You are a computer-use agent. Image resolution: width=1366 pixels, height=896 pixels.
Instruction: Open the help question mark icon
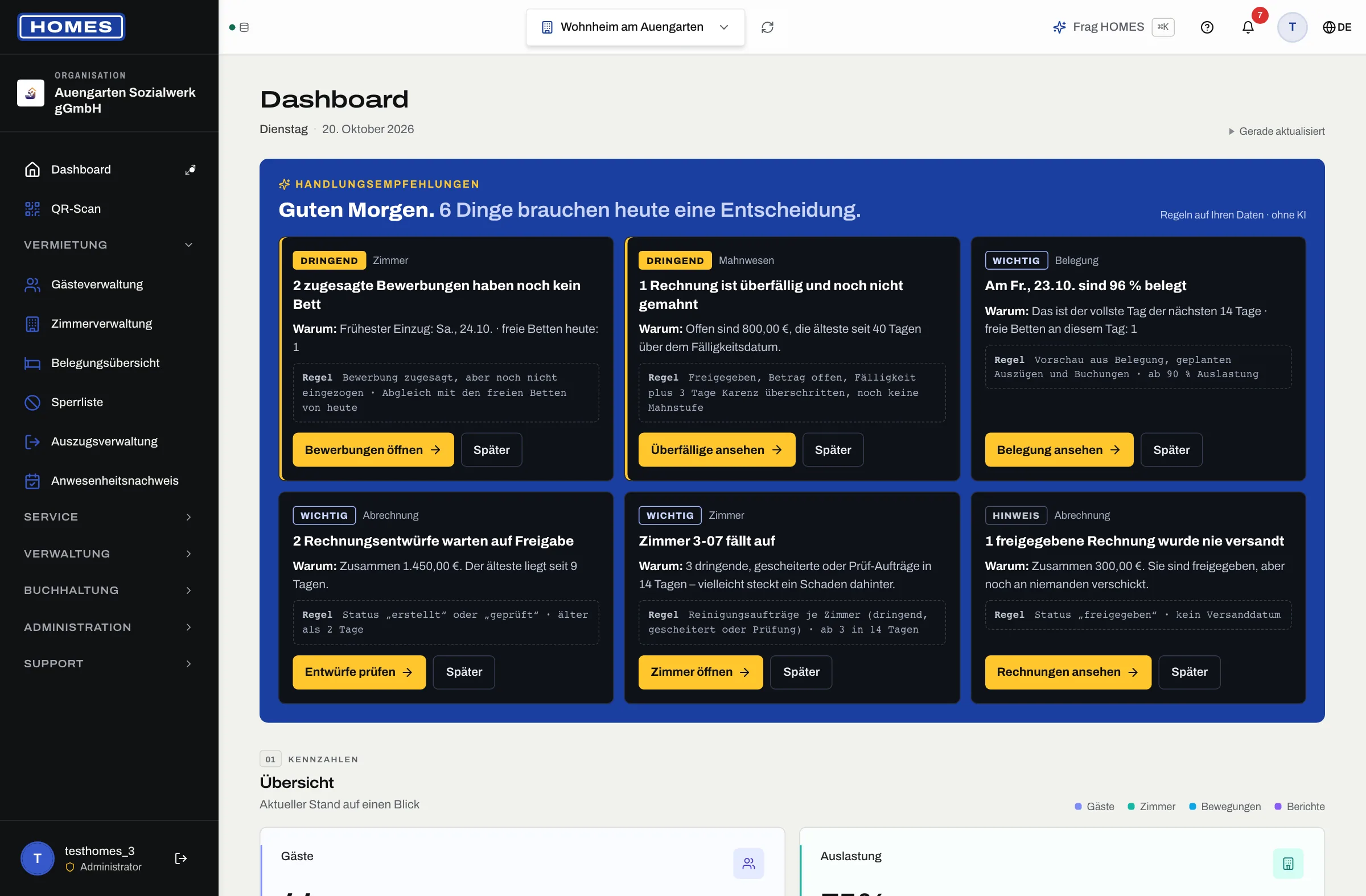[1207, 27]
